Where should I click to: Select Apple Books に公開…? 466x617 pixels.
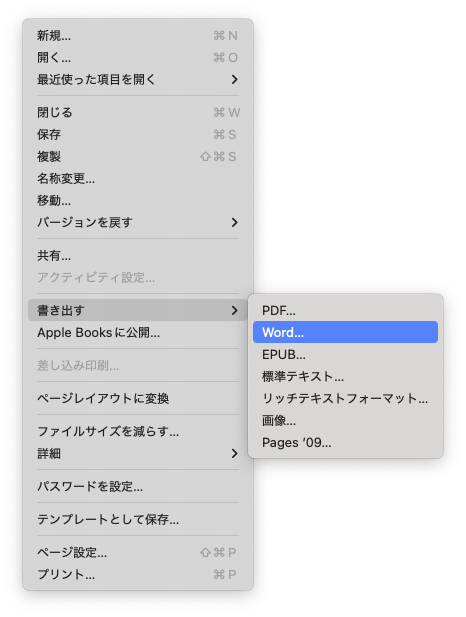coord(138,332)
